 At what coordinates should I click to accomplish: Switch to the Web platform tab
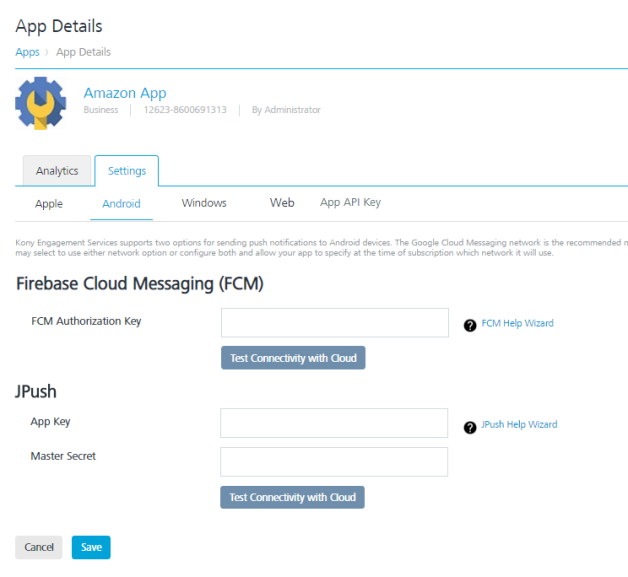tap(282, 202)
